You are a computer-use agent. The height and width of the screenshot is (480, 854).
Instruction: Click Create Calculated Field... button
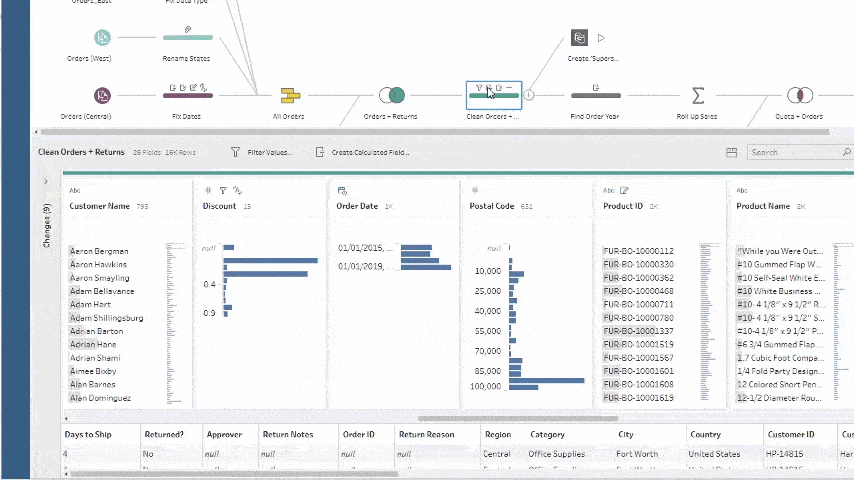click(x=362, y=153)
